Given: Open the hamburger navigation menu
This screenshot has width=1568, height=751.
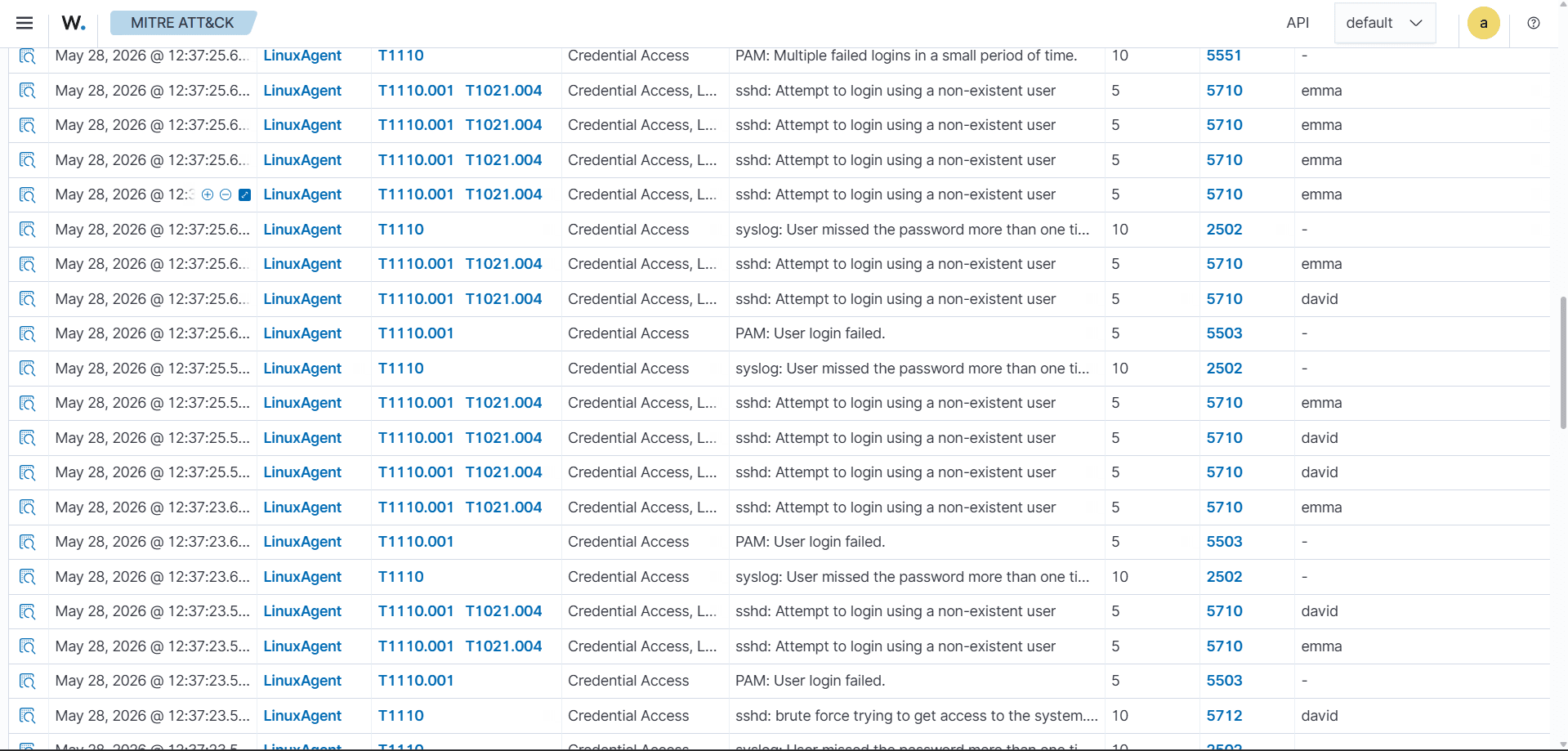Looking at the screenshot, I should point(25,23).
